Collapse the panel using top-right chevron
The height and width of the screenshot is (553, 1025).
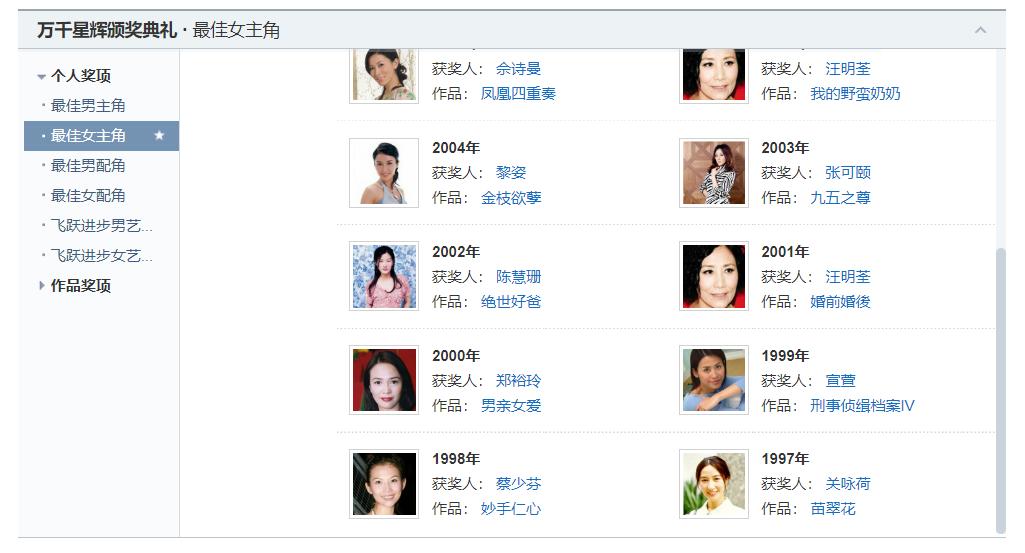coord(980,30)
